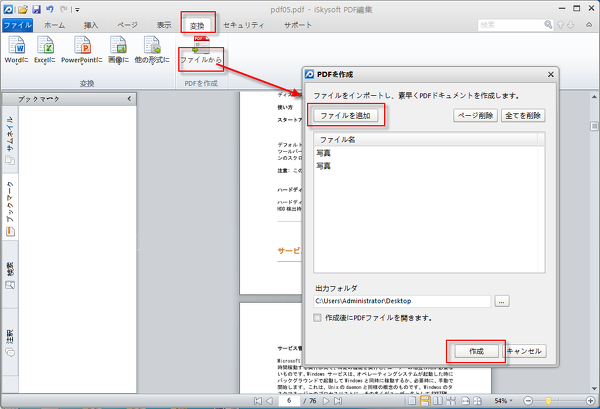The height and width of the screenshot is (409, 600).
Task: Click the save icon in quick access toolbar
Action: pos(35,8)
